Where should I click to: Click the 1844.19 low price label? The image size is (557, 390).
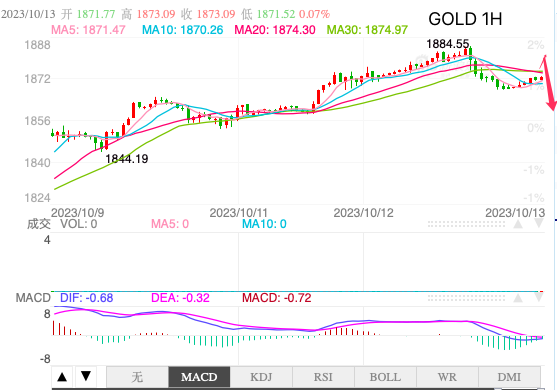pos(127,159)
